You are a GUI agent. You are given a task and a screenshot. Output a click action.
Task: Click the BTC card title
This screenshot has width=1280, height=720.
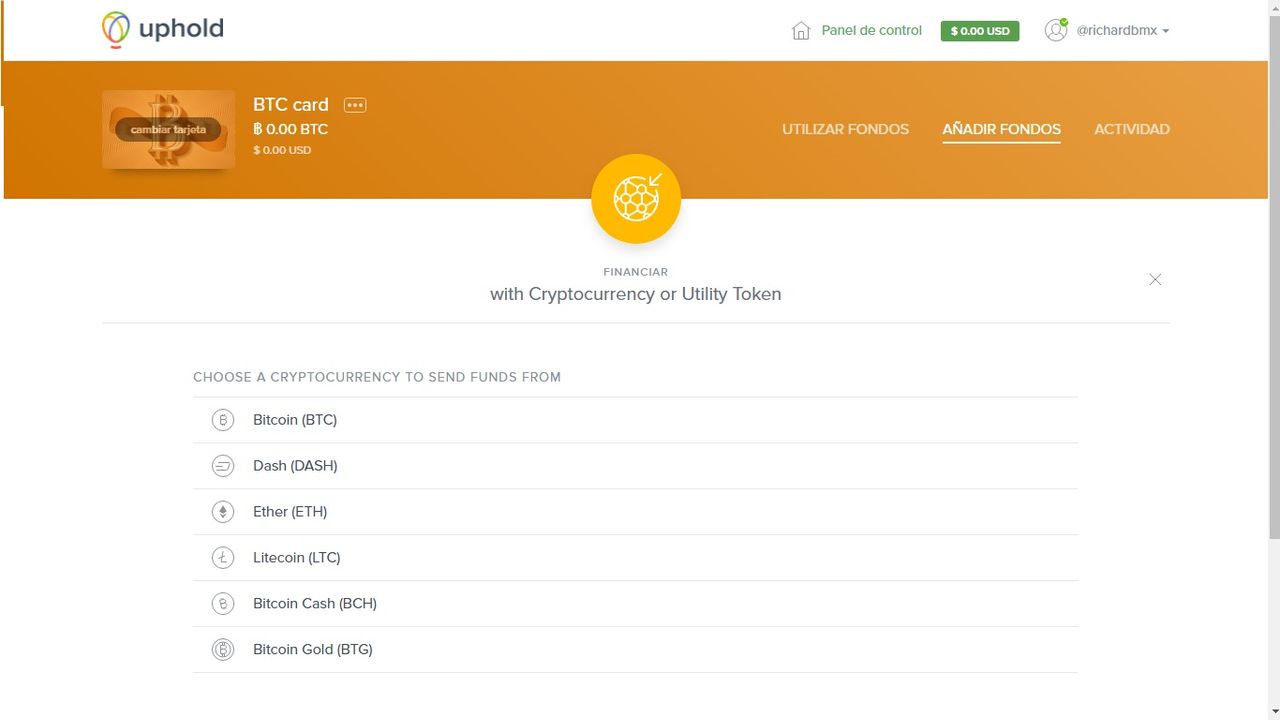[291, 105]
